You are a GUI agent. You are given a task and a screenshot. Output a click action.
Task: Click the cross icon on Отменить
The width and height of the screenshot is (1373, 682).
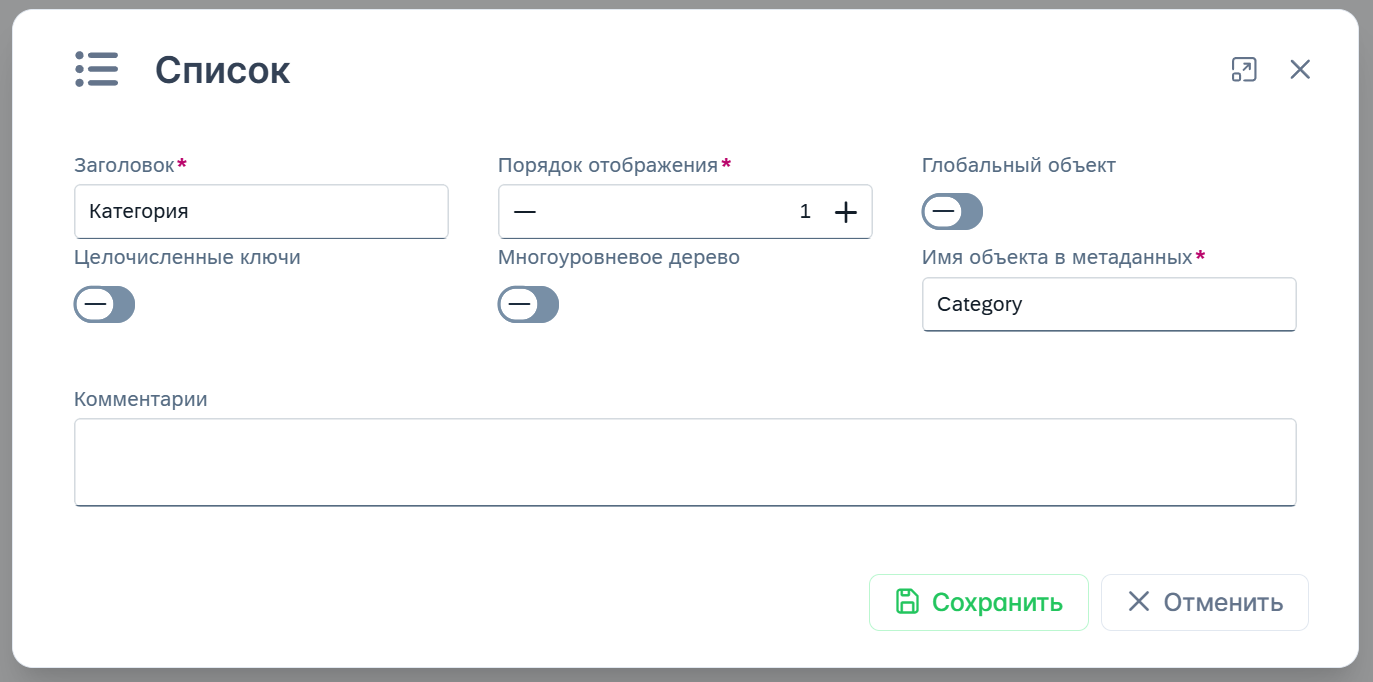coord(1139,602)
